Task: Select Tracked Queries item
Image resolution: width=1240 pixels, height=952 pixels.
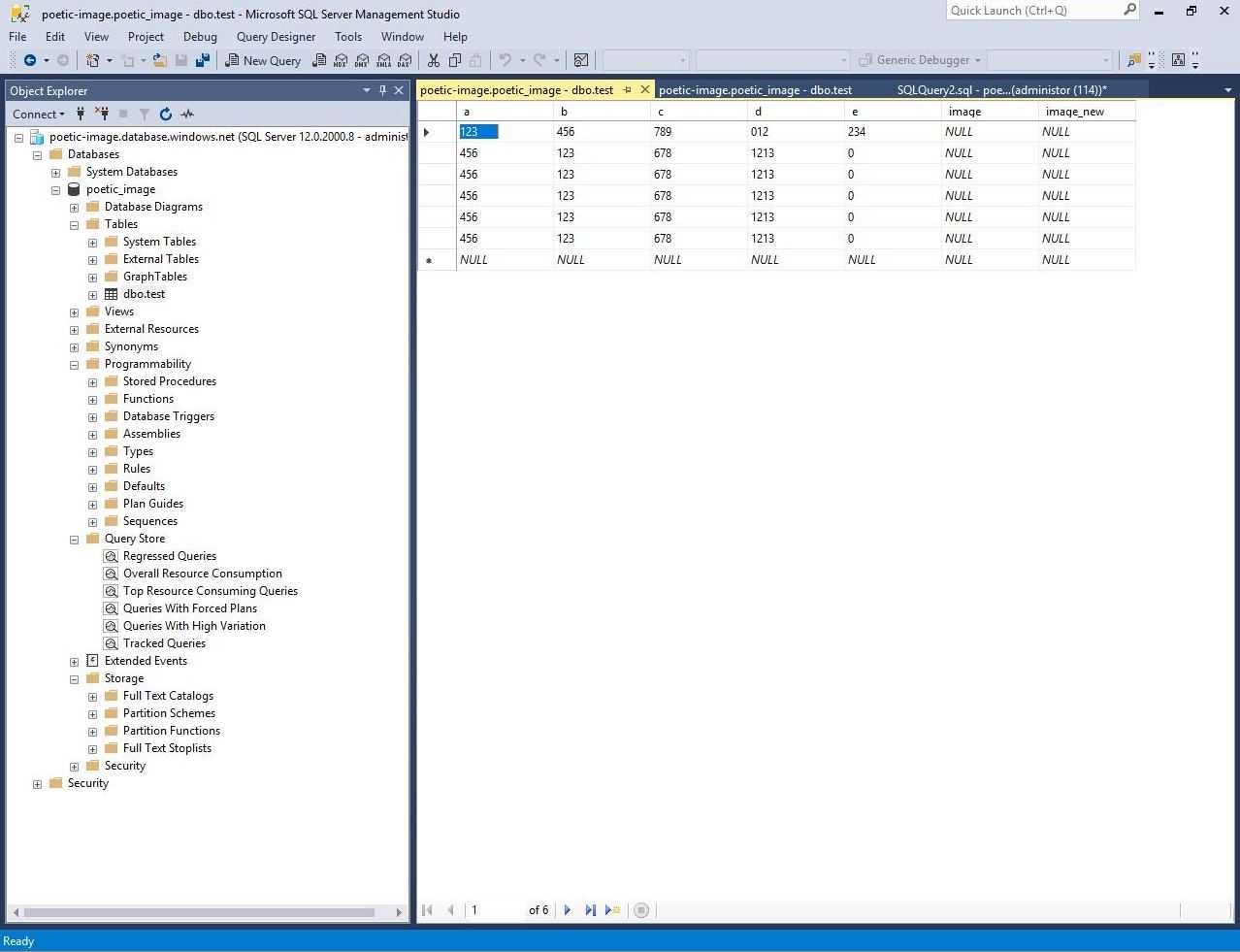Action: pos(164,643)
